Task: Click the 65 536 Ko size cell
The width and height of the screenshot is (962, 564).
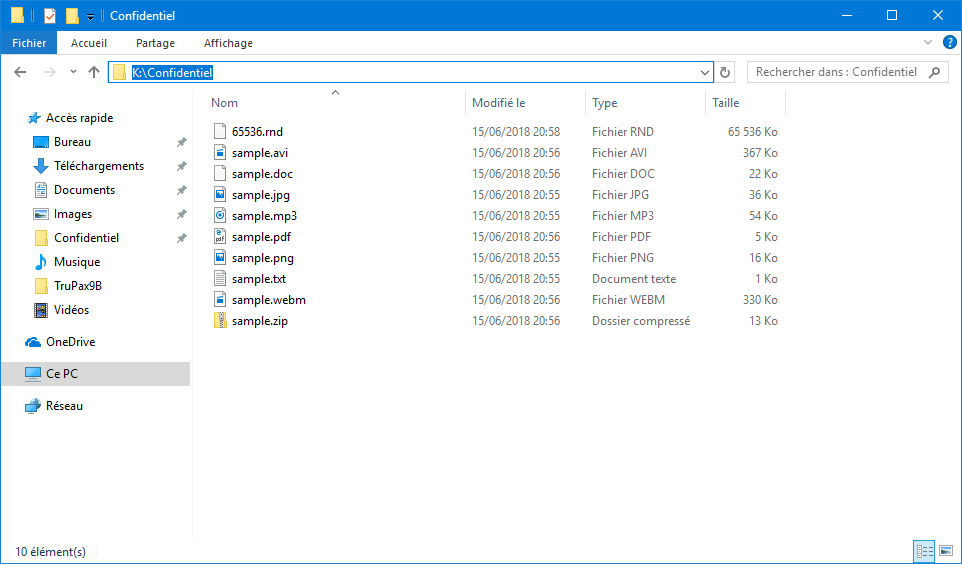Action: 753,131
